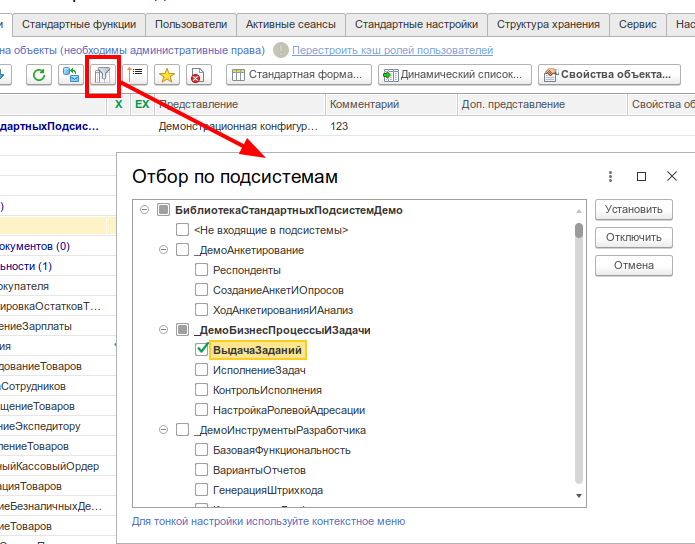Check НастройкаРолевойАдресации checkbox
Viewport: 695px width, 544px height.
[x=201, y=410]
